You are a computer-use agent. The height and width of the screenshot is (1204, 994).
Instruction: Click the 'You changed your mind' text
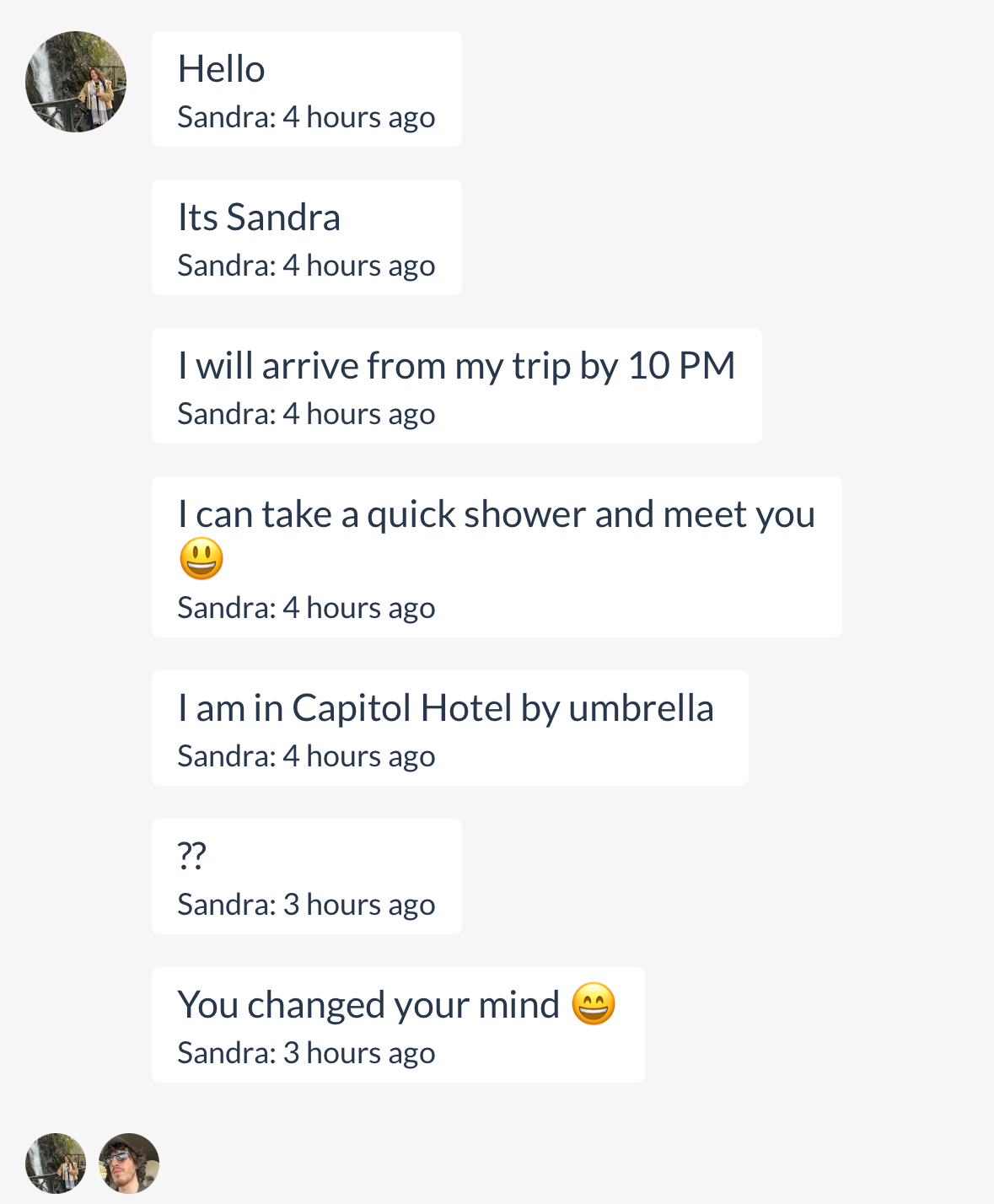pyautogui.click(x=368, y=1005)
